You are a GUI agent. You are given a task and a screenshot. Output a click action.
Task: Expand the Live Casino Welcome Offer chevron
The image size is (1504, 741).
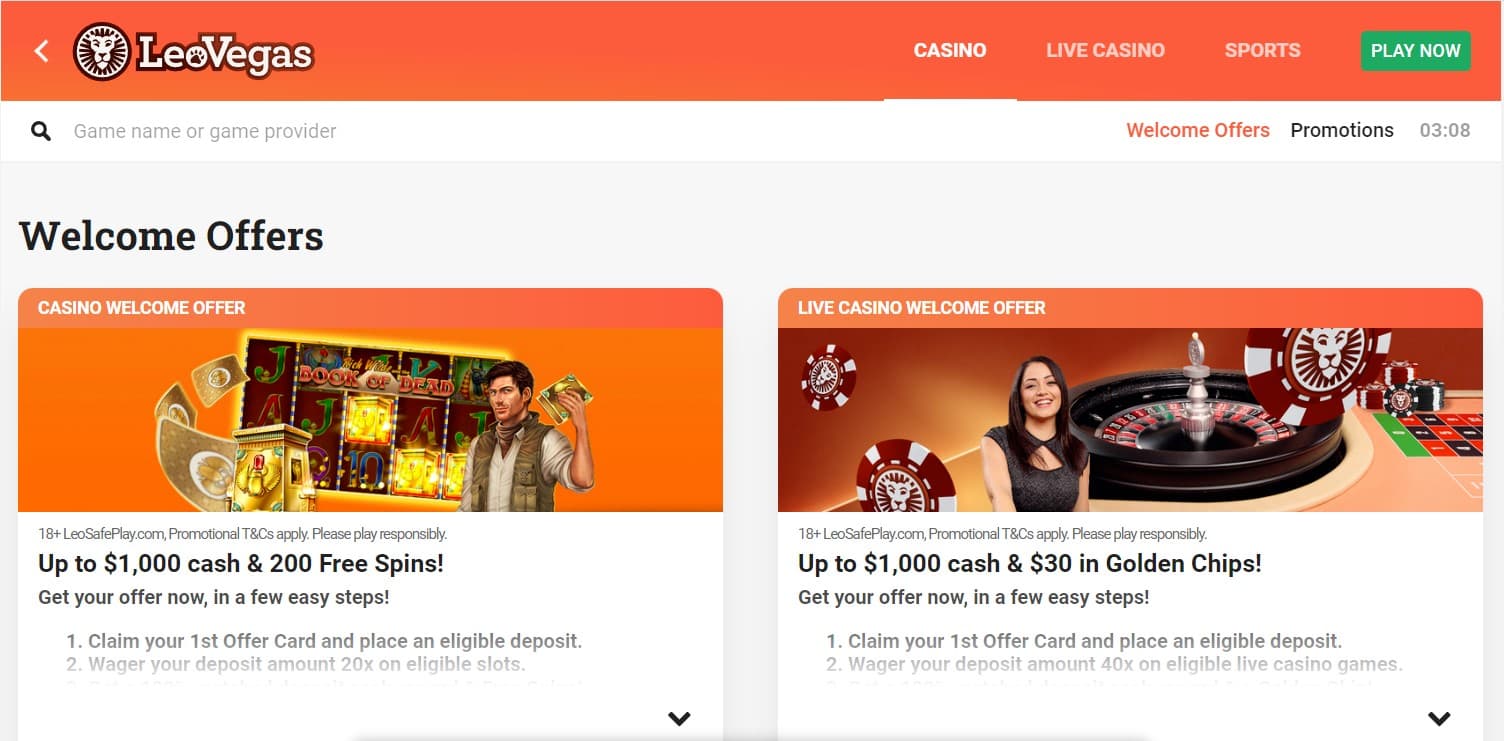click(1439, 718)
